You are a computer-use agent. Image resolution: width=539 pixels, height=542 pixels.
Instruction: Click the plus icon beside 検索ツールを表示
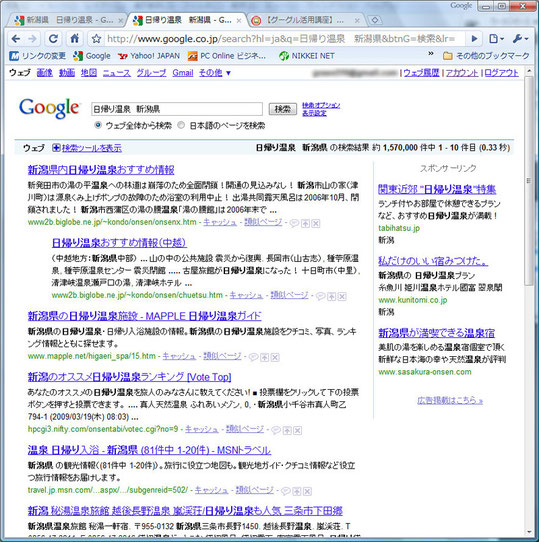pos(56,148)
